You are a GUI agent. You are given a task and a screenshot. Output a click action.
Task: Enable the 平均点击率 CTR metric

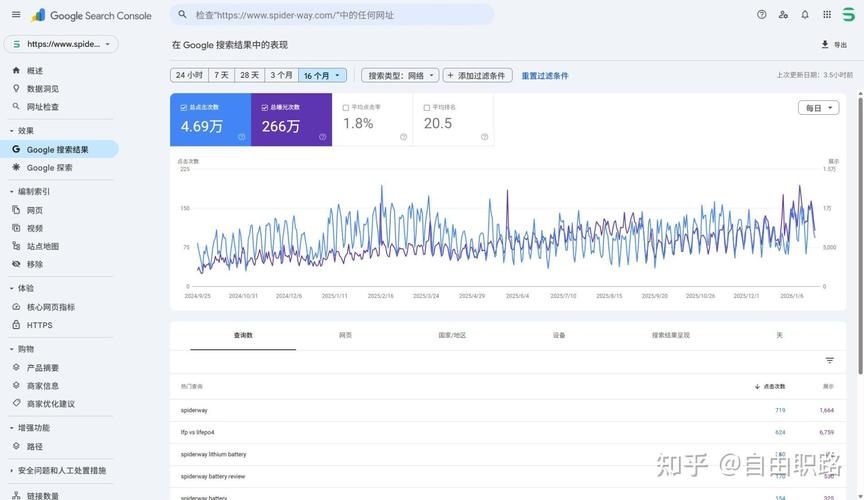click(x=372, y=120)
